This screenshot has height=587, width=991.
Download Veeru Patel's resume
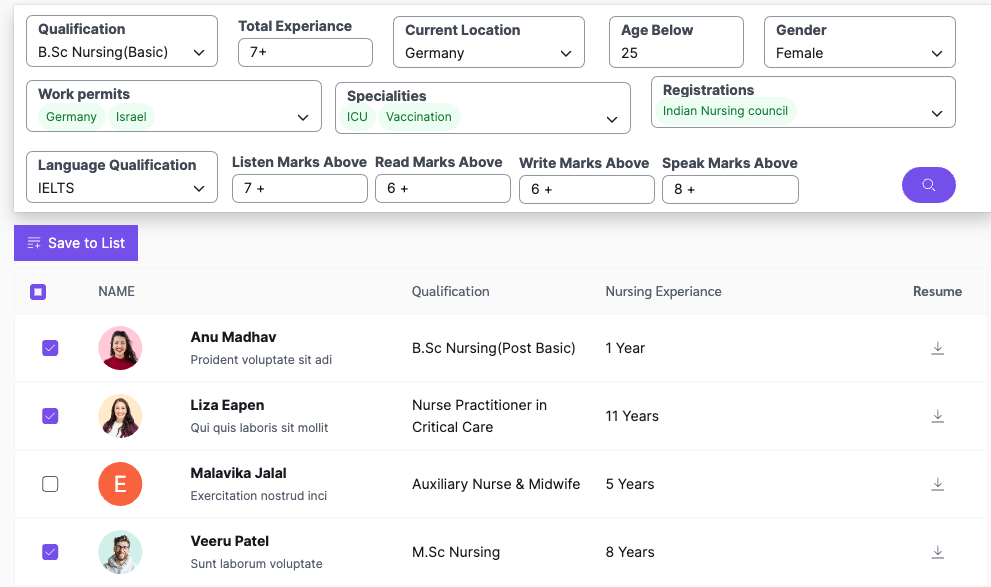937,552
